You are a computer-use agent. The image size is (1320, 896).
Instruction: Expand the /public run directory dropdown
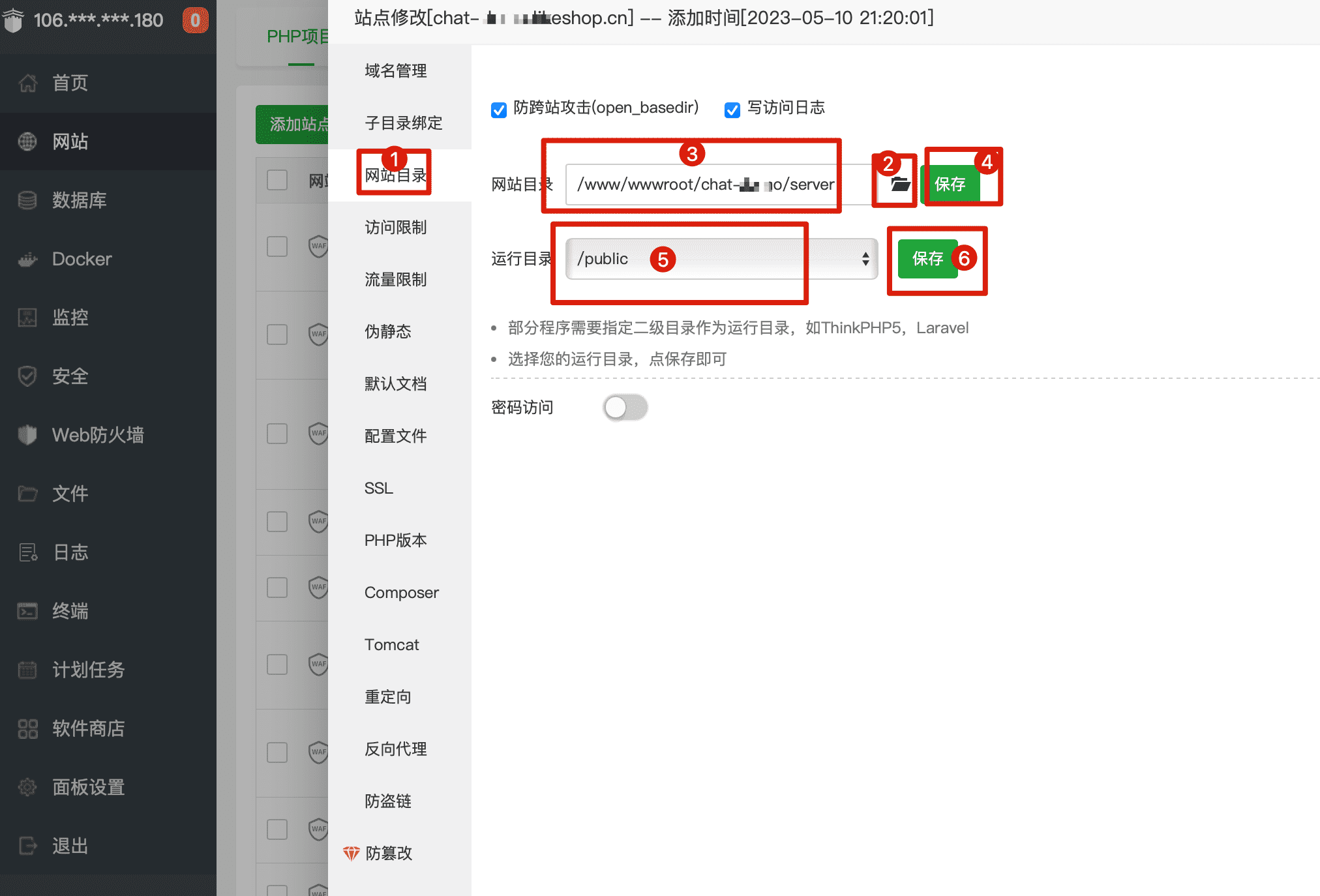click(x=721, y=259)
